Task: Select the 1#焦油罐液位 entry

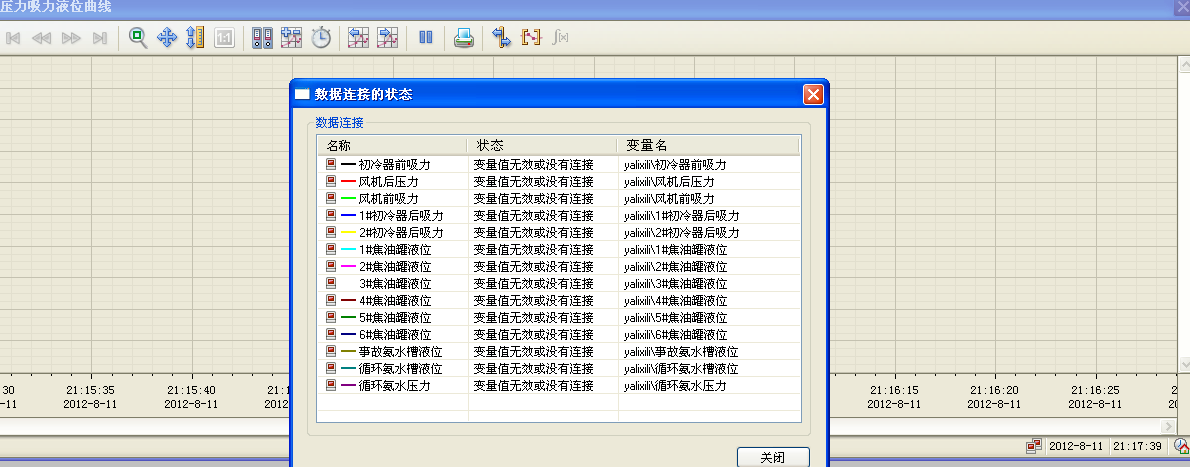Action: [x=394, y=249]
